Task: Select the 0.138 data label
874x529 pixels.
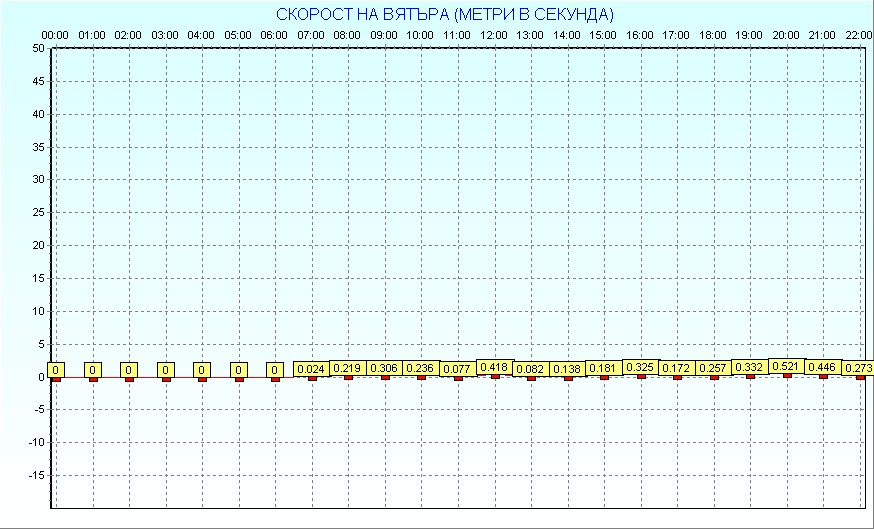Action: (x=567, y=369)
